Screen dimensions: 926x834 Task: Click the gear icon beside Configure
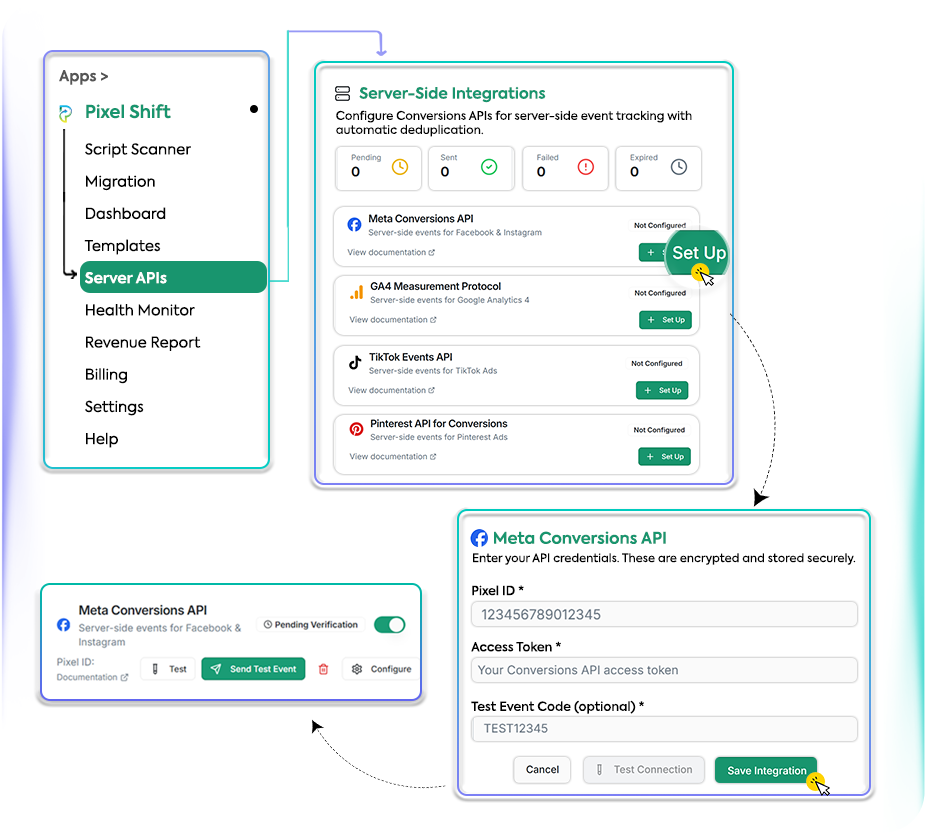[x=357, y=669]
